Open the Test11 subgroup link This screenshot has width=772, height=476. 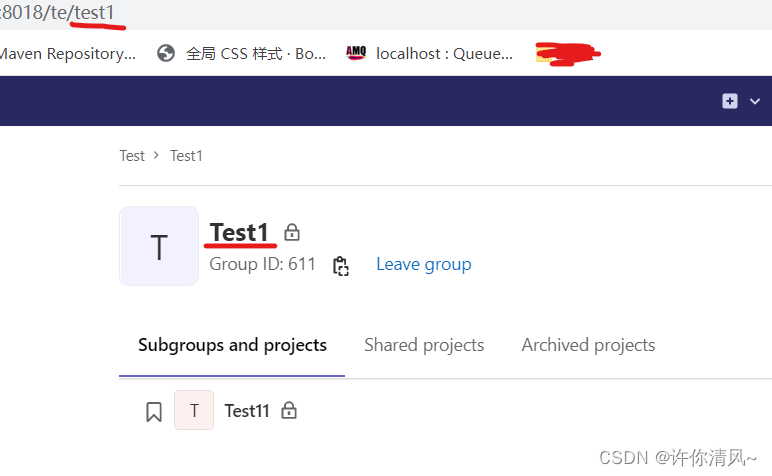click(x=247, y=410)
